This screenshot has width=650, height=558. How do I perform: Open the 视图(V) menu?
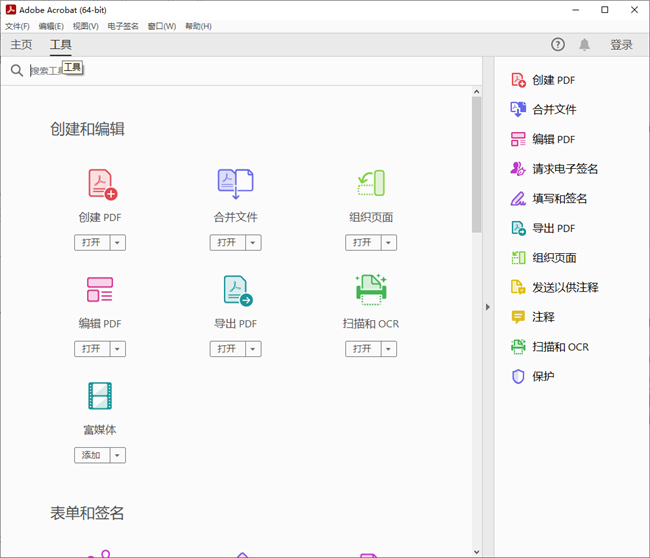pos(86,26)
